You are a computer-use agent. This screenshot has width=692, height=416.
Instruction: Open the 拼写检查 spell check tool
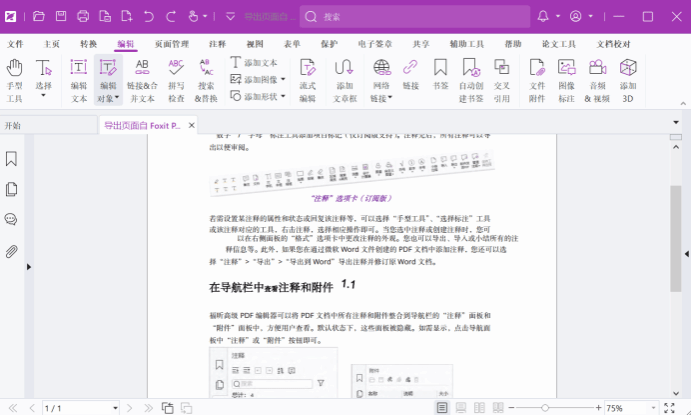tap(175, 80)
